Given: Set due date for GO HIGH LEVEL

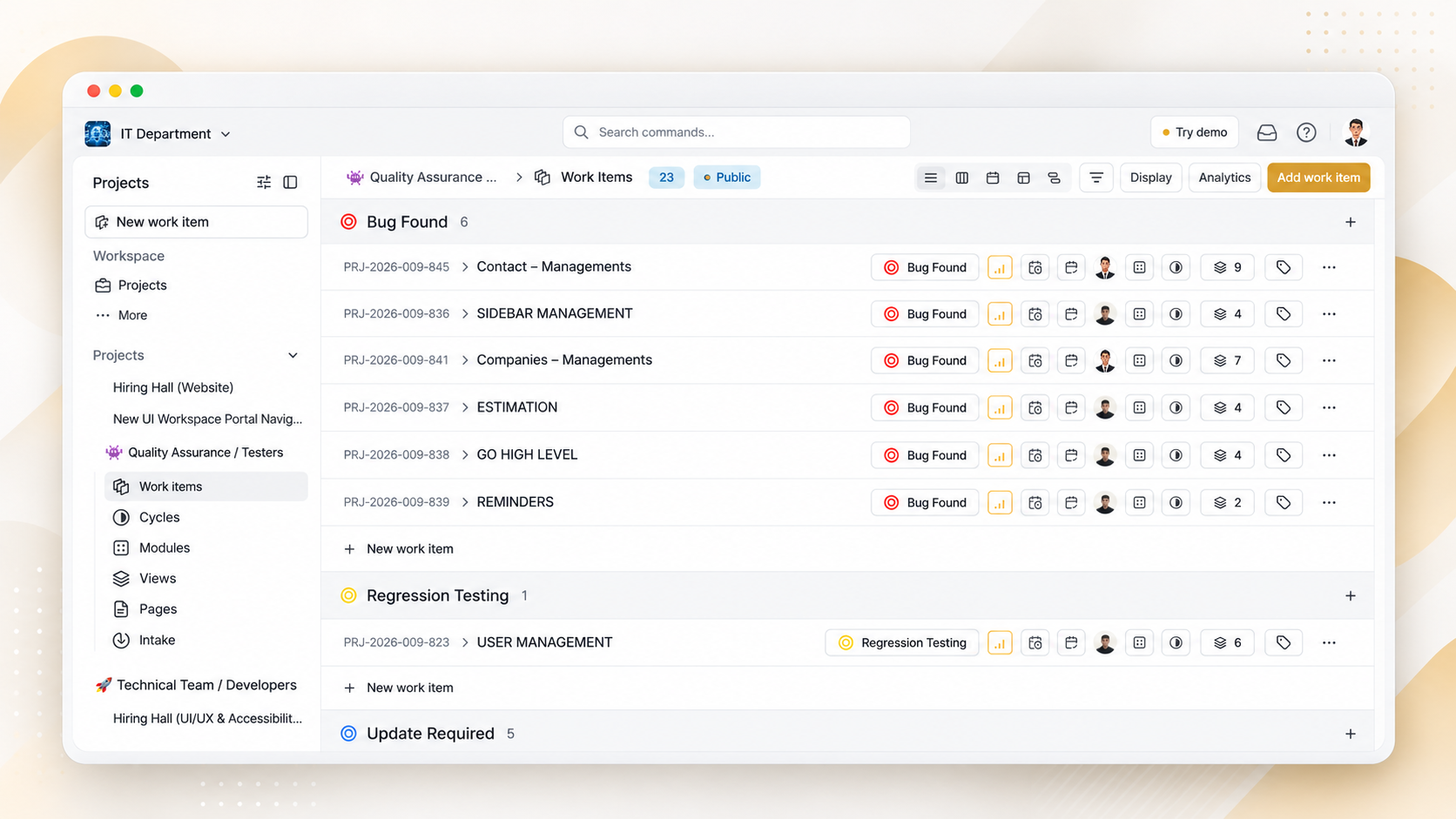Looking at the screenshot, I should coord(1071,455).
